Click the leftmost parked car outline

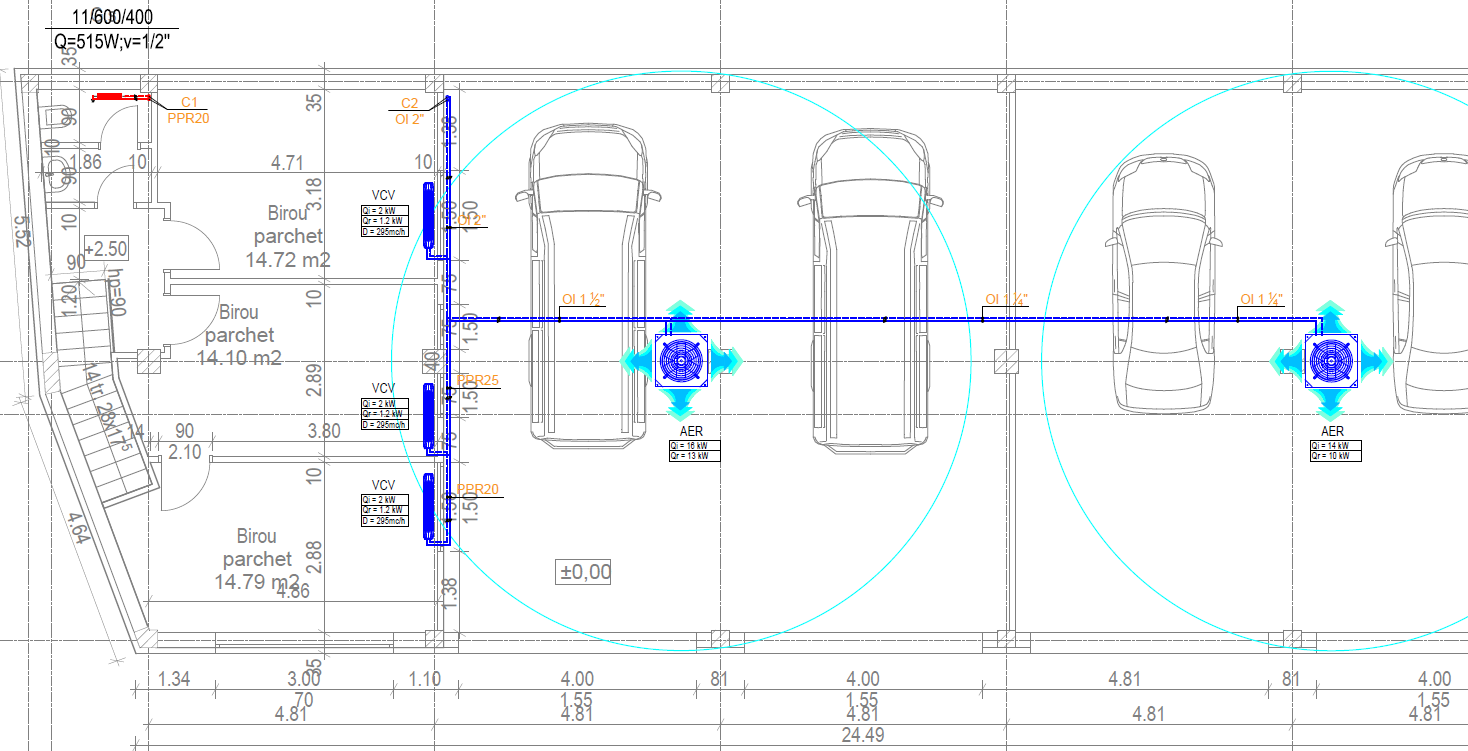(x=584, y=290)
